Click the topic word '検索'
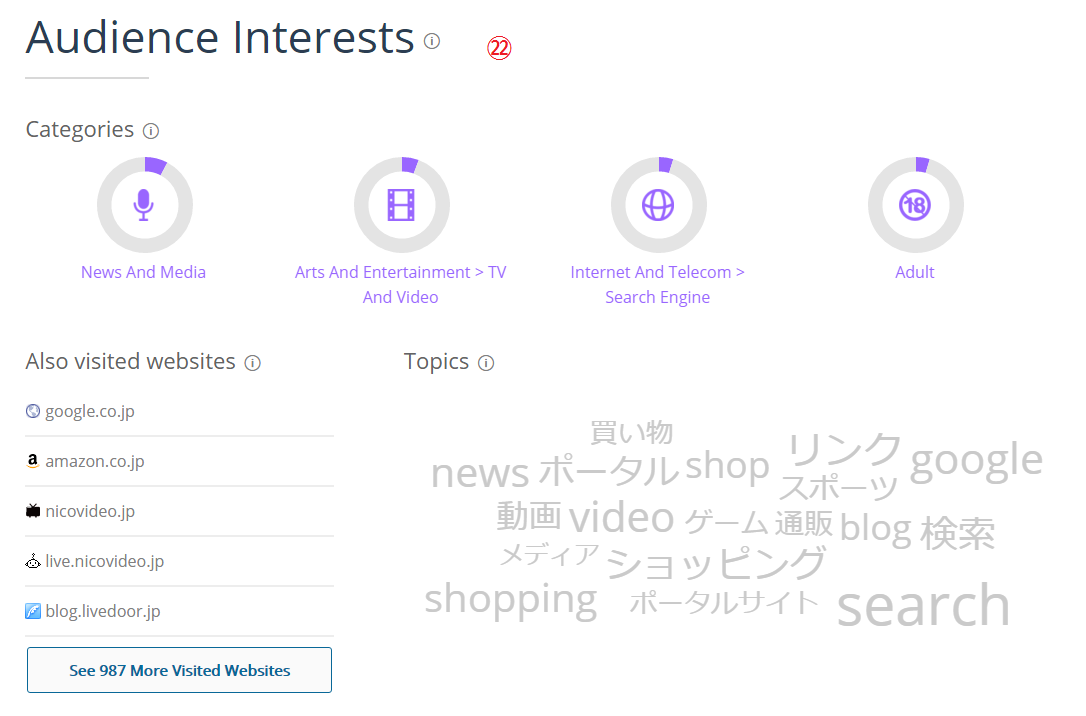Image resolution: width=1086 pixels, height=716 pixels. pyautogui.click(x=958, y=533)
